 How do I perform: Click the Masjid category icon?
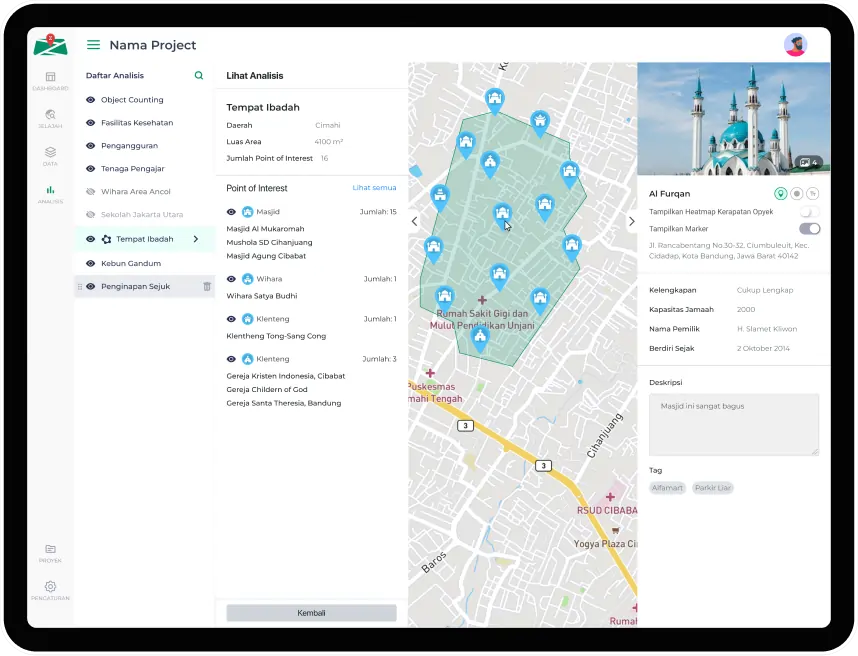tap(248, 212)
